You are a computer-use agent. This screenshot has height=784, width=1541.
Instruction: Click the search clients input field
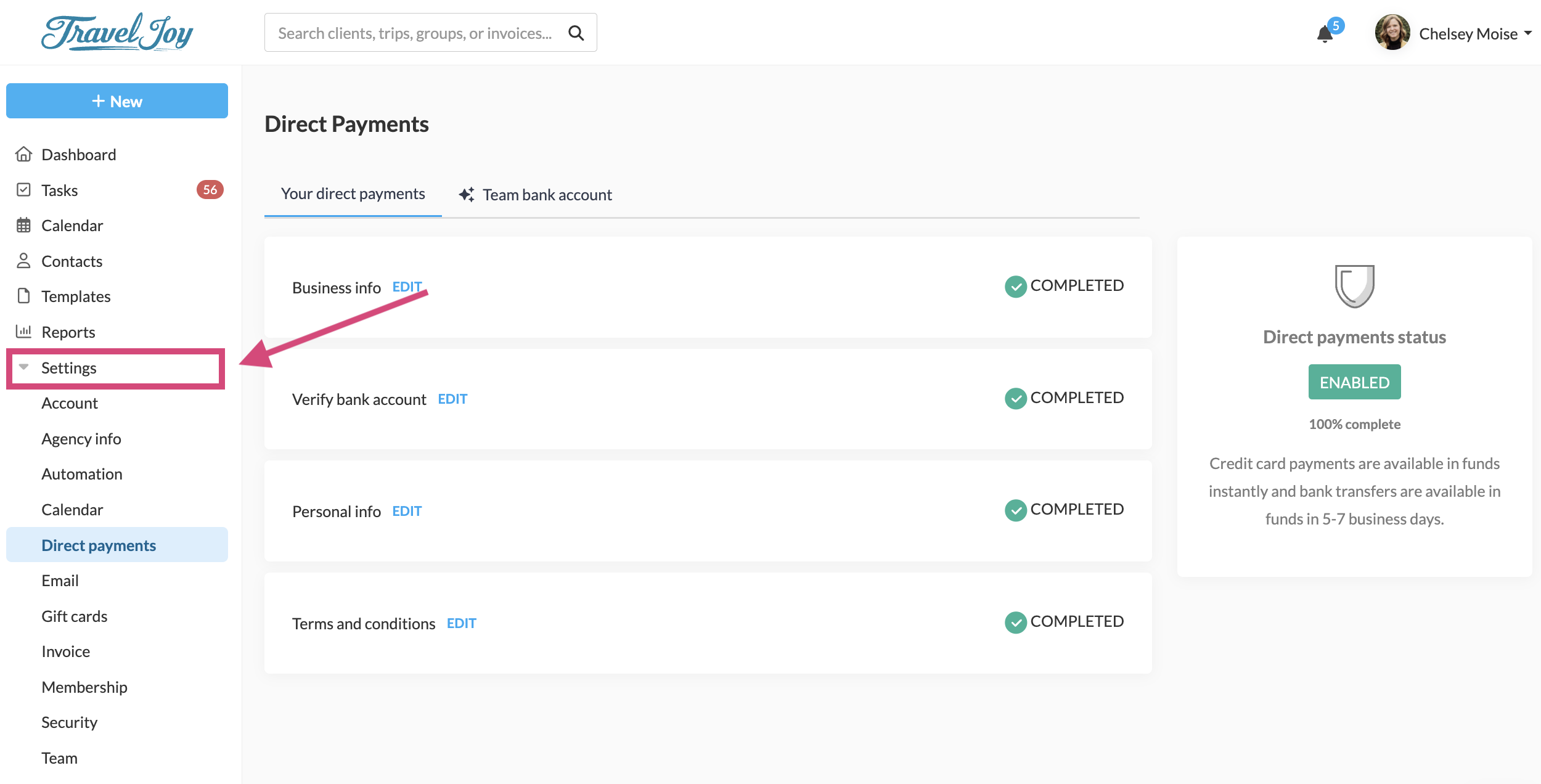coord(415,33)
